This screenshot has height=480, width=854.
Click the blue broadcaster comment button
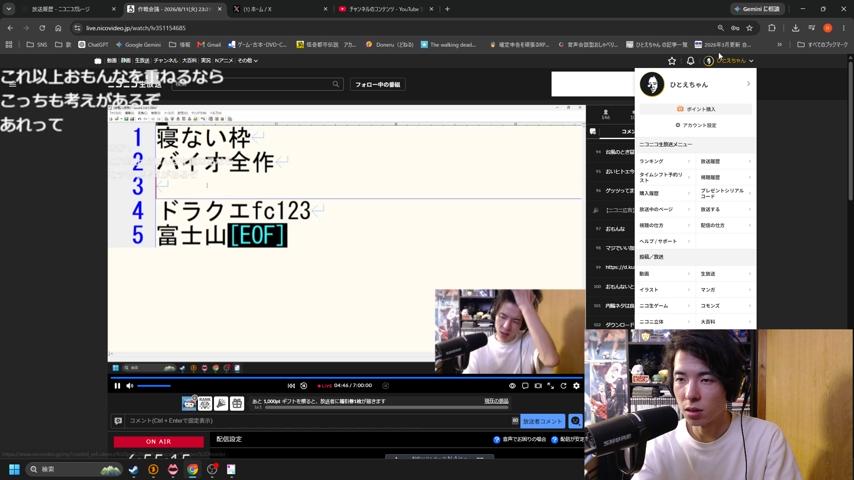(x=542, y=421)
